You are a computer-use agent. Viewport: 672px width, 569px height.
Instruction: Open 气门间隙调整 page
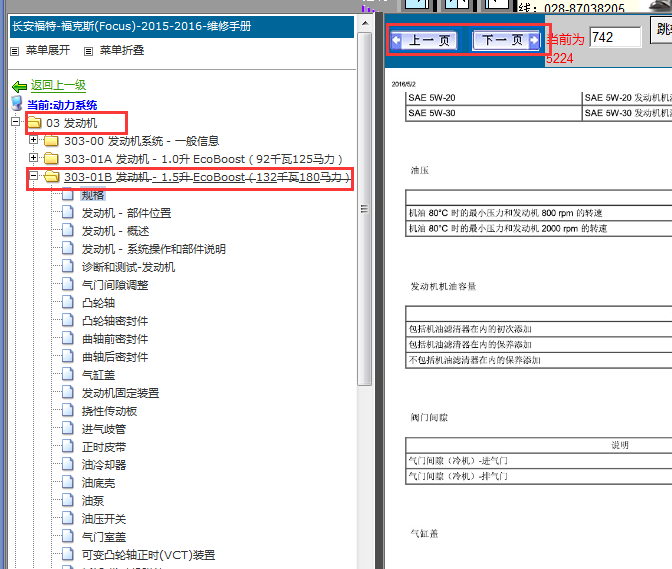click(115, 285)
